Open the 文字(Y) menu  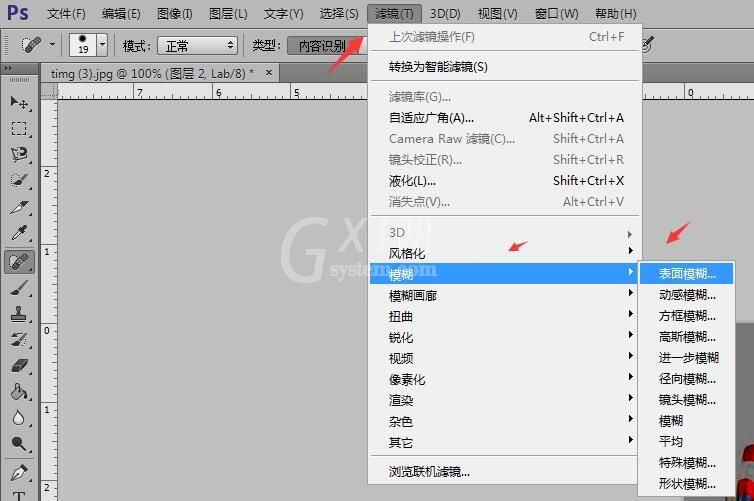click(x=284, y=13)
